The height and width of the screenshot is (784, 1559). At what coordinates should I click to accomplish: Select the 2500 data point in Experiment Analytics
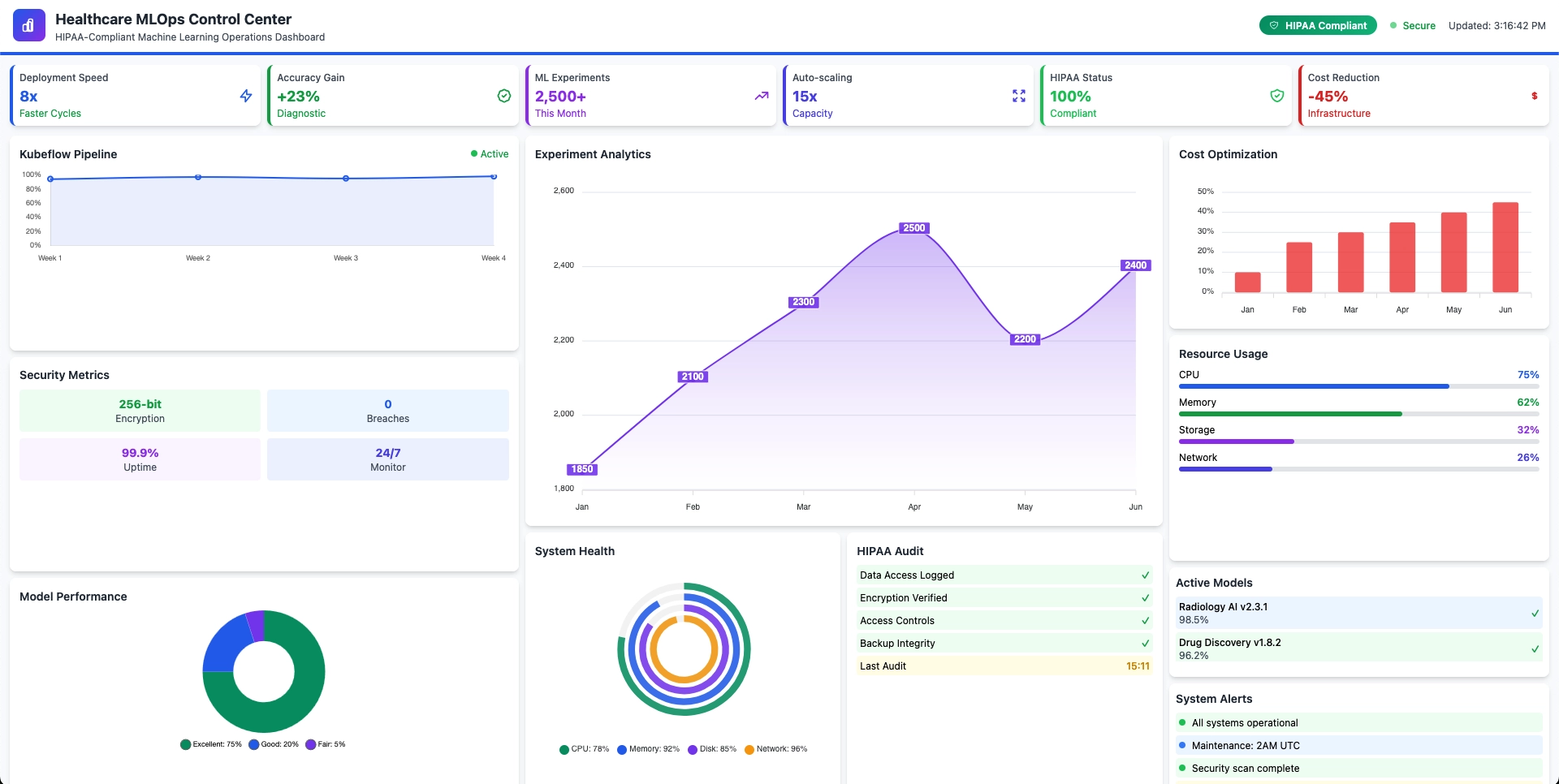(x=913, y=228)
